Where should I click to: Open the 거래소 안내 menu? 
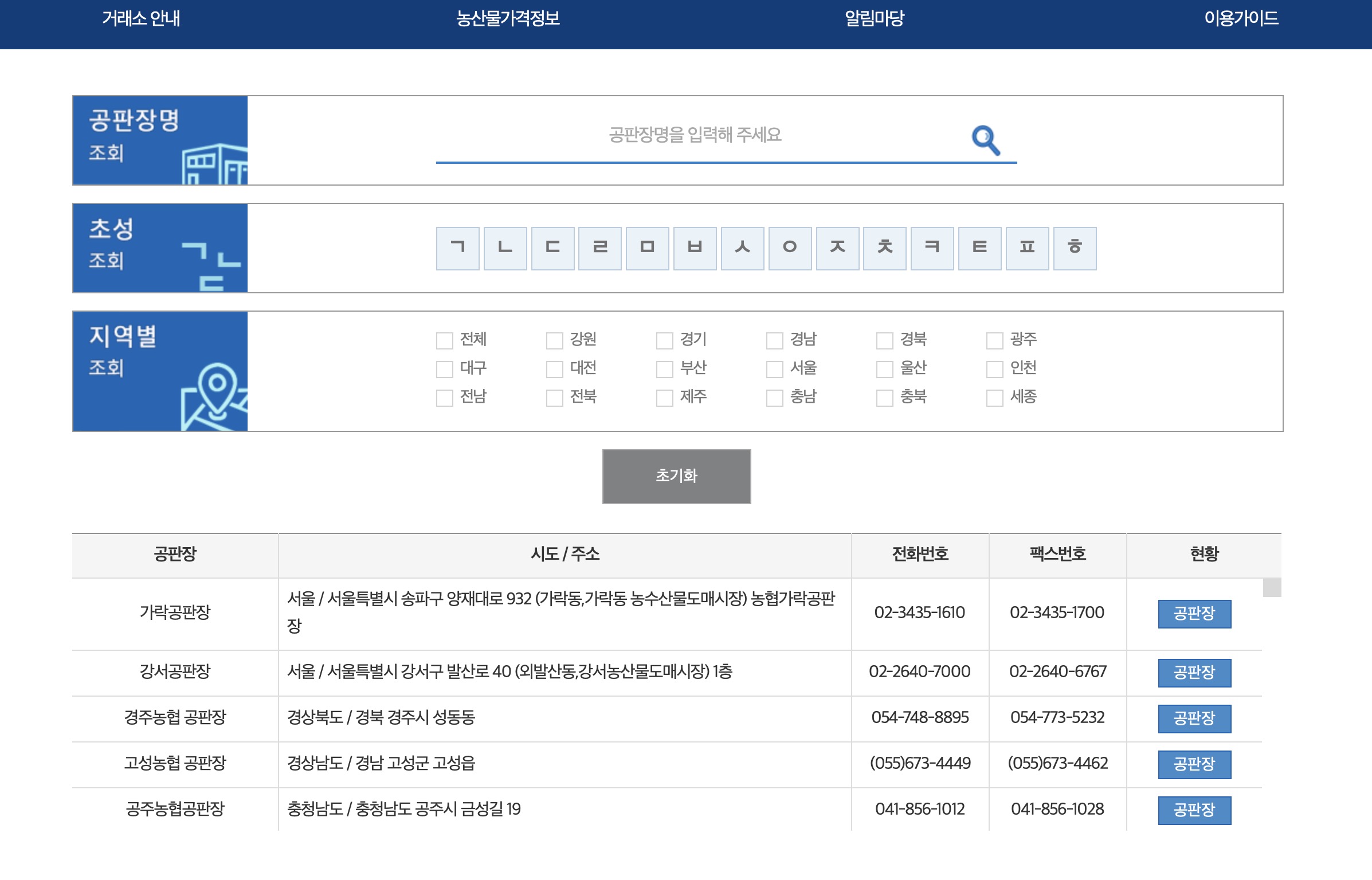pos(141,19)
